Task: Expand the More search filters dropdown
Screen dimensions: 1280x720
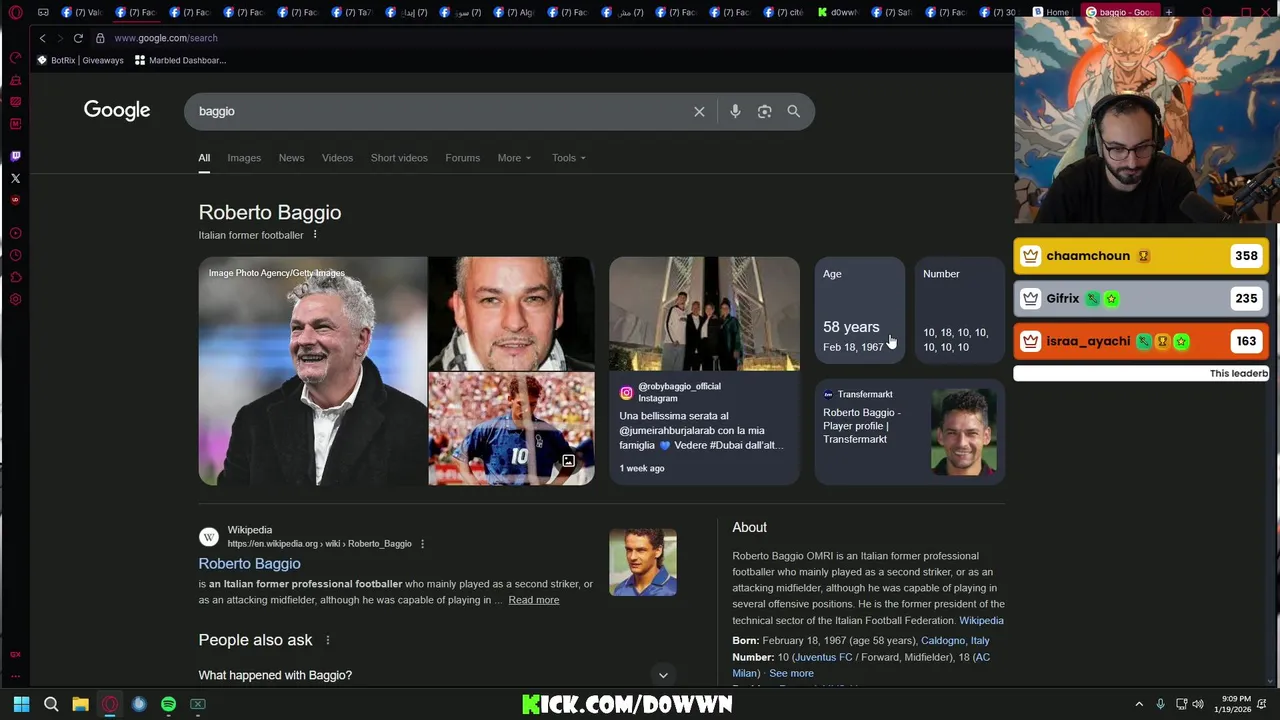Action: click(x=514, y=158)
